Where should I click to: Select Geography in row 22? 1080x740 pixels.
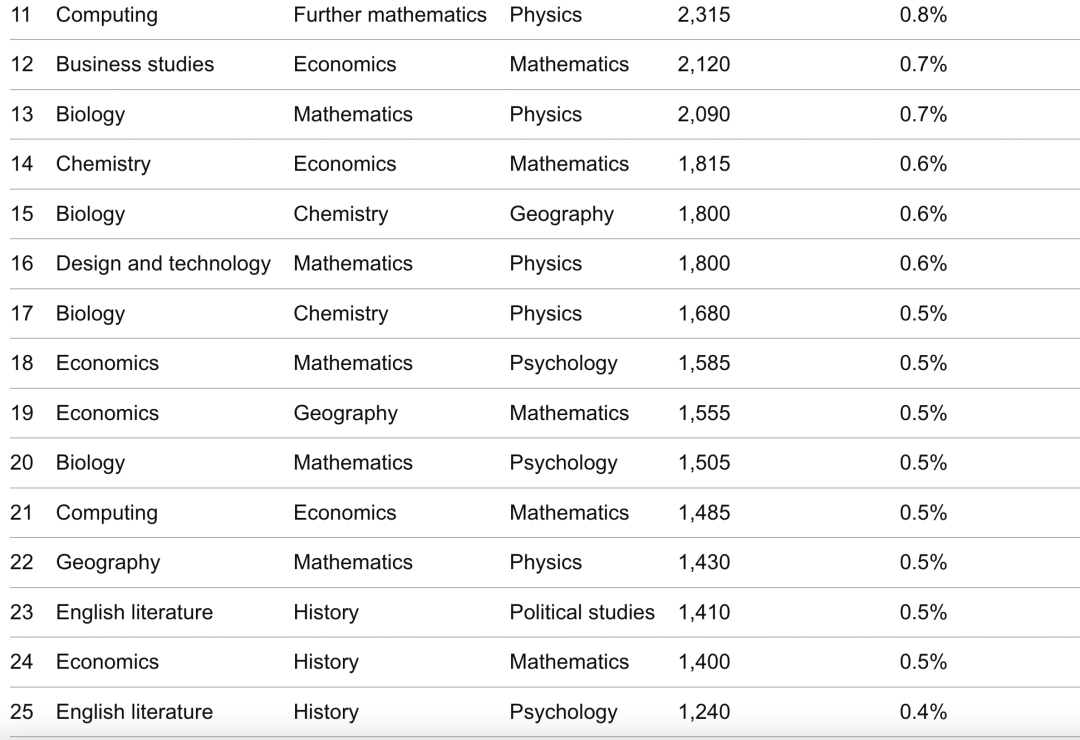point(108,563)
